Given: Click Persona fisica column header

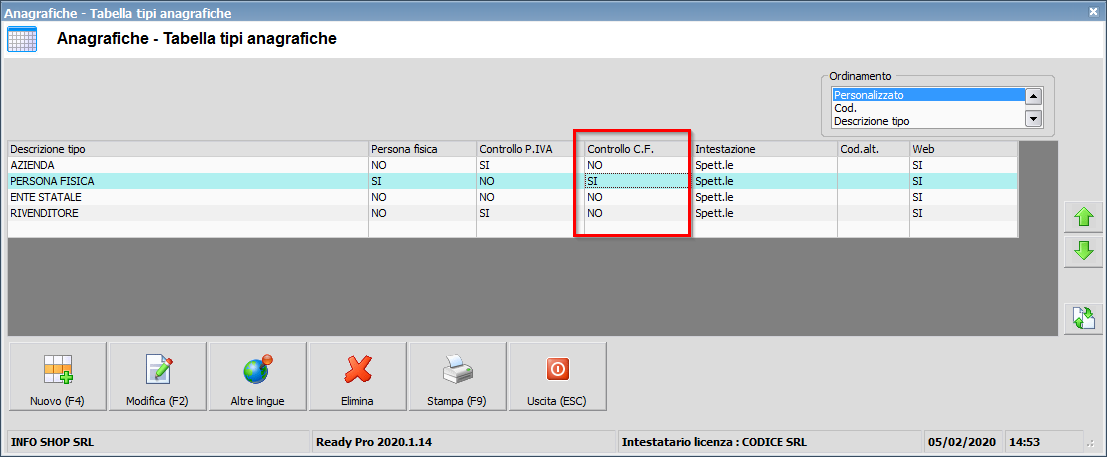Looking at the screenshot, I should coord(422,149).
